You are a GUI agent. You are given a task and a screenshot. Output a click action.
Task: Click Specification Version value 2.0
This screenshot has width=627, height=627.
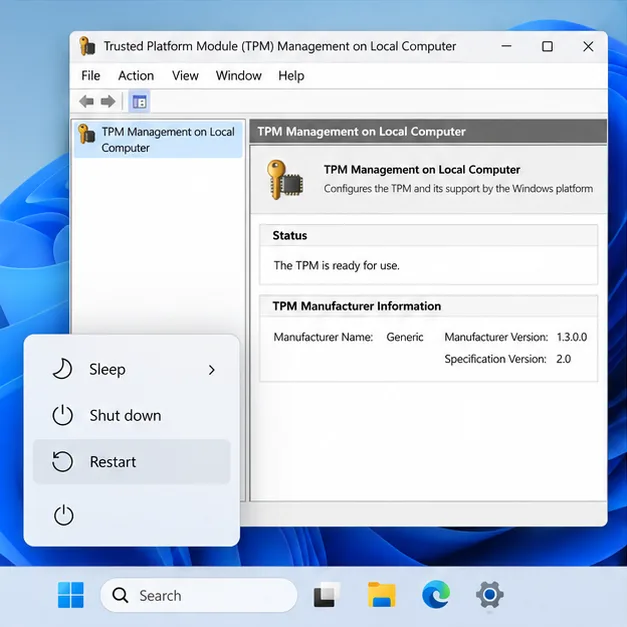click(563, 359)
